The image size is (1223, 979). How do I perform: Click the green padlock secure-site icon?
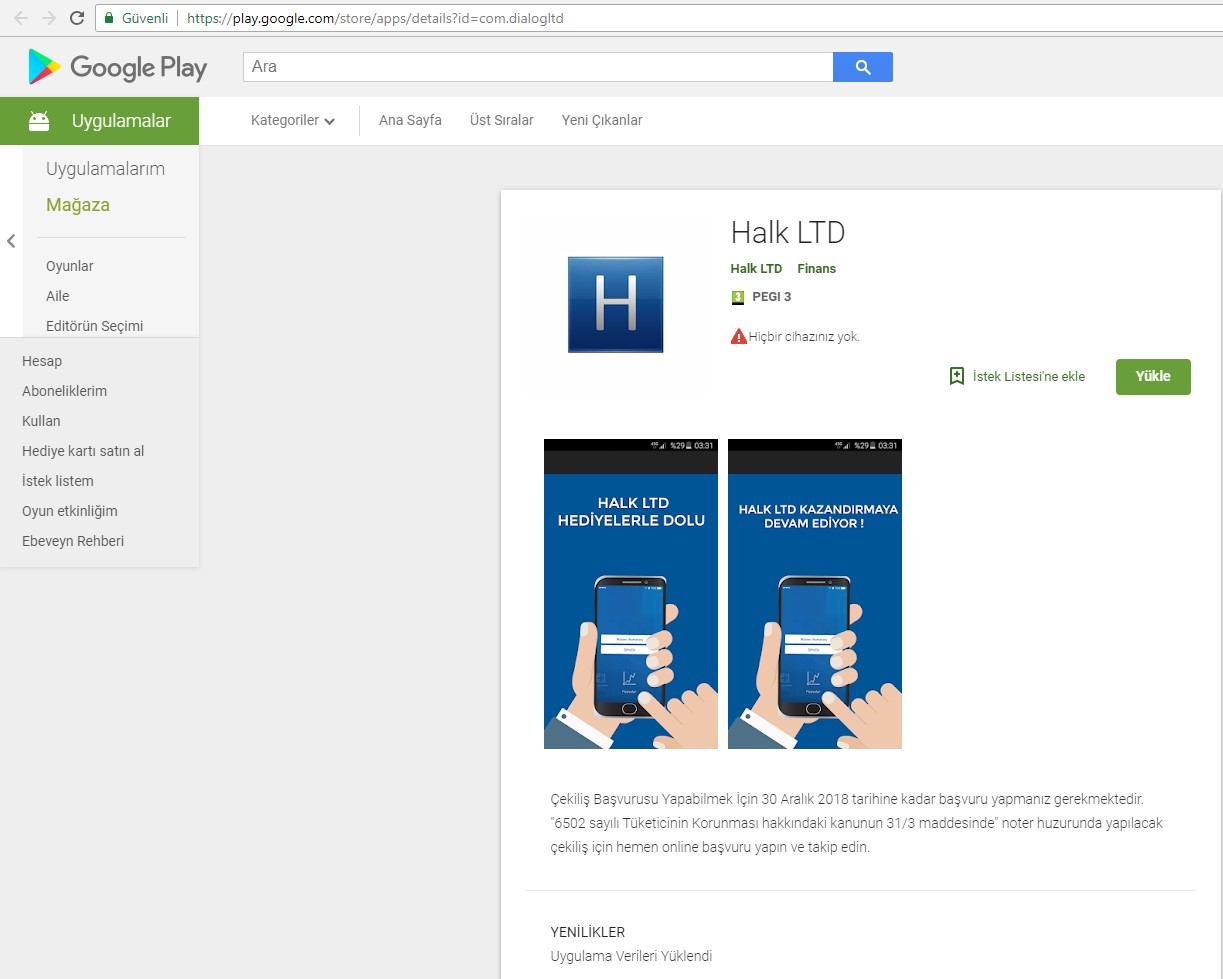pyautogui.click(x=110, y=18)
